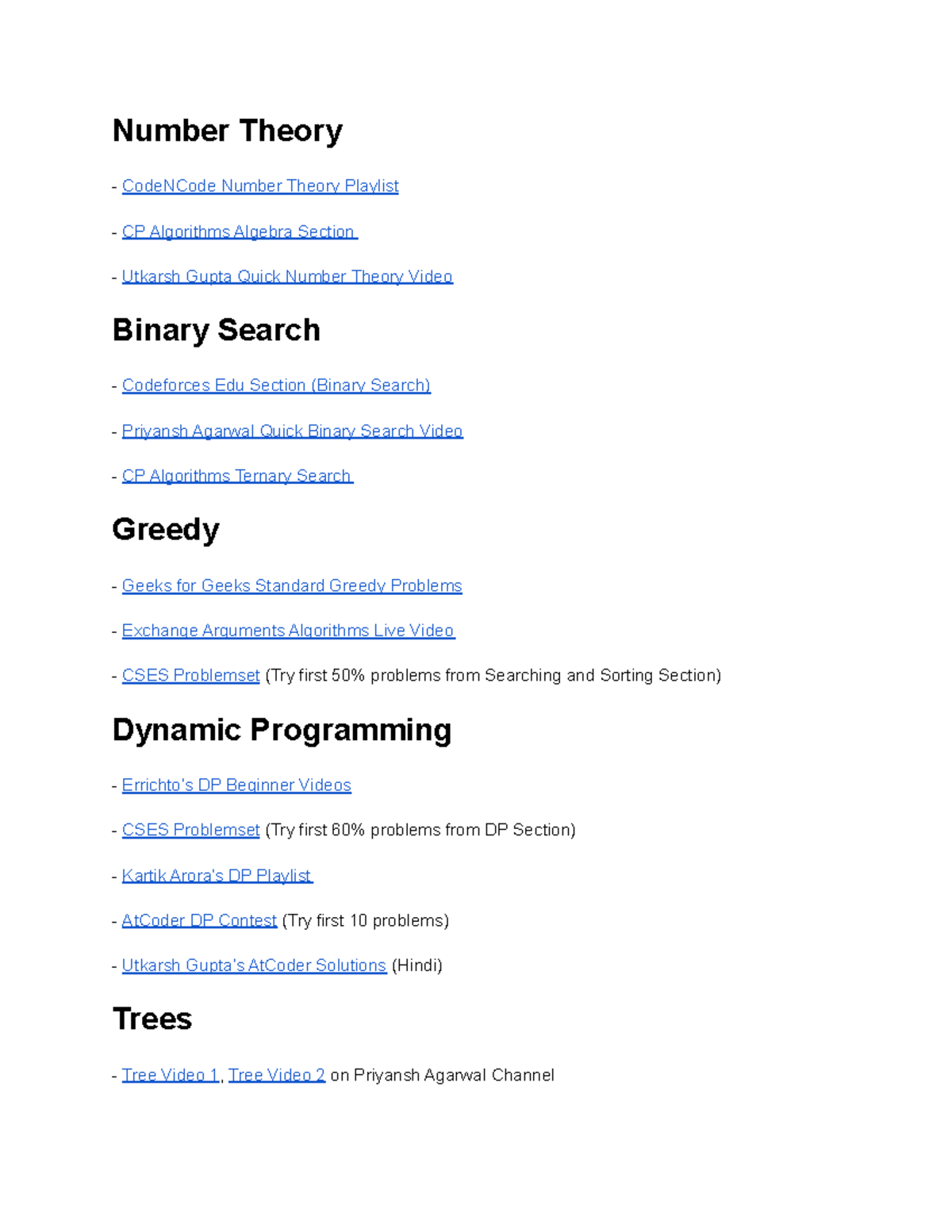Open Geeks for Geeks Standard Greedy Problems
Screen dimensions: 952x1232
point(292,585)
